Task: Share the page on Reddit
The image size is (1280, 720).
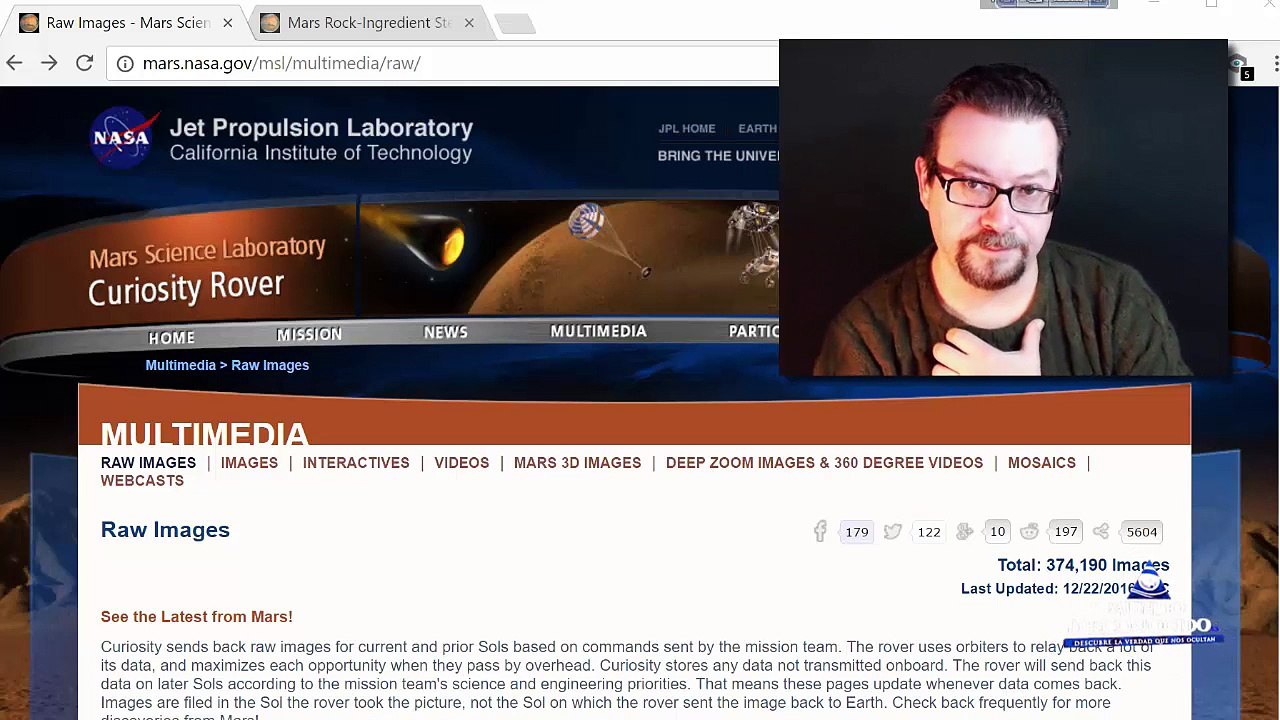Action: pos(1029,531)
